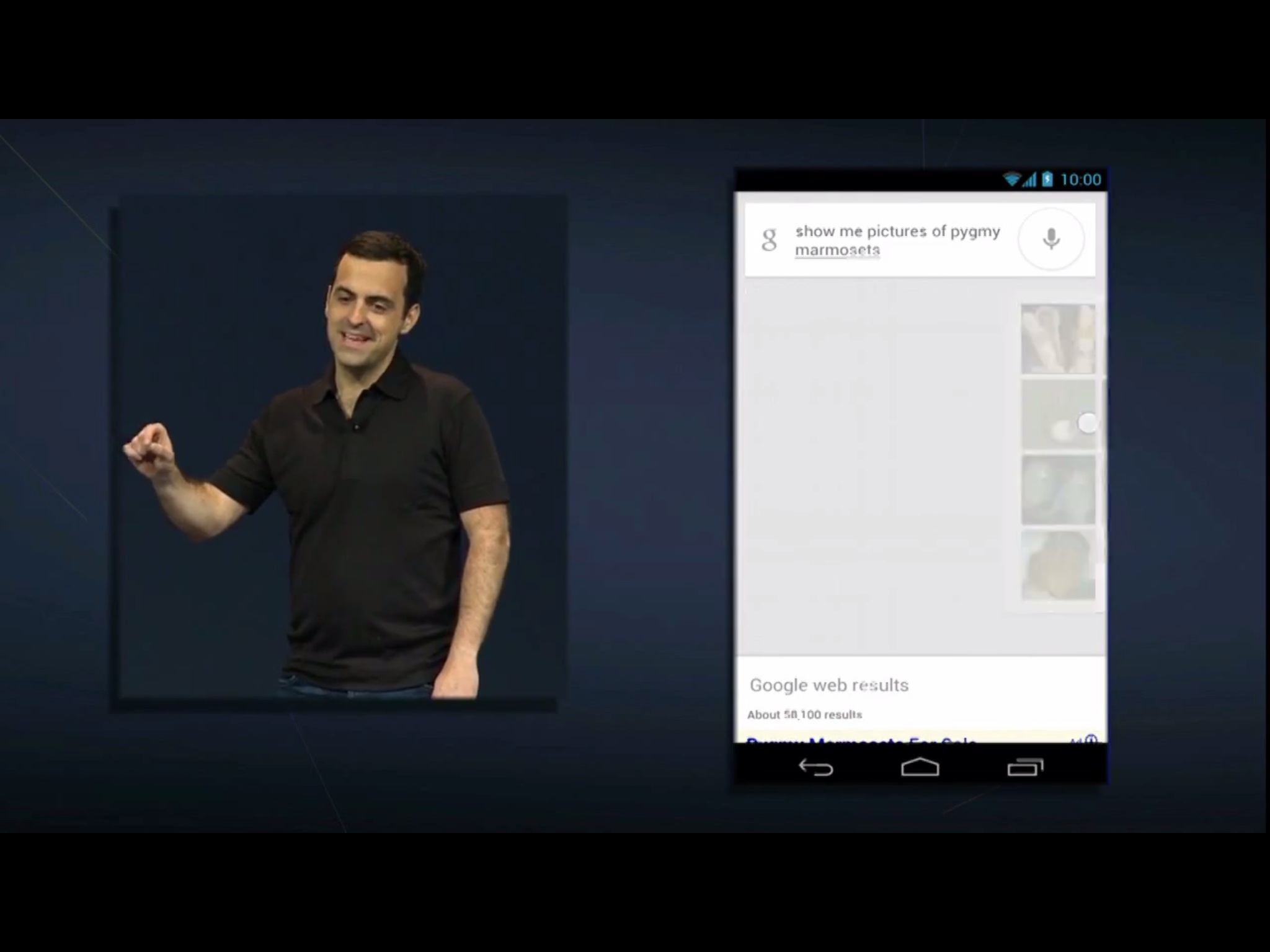Tap the microphone voice search button
Viewport: 1270px width, 952px height.
[x=1051, y=239]
